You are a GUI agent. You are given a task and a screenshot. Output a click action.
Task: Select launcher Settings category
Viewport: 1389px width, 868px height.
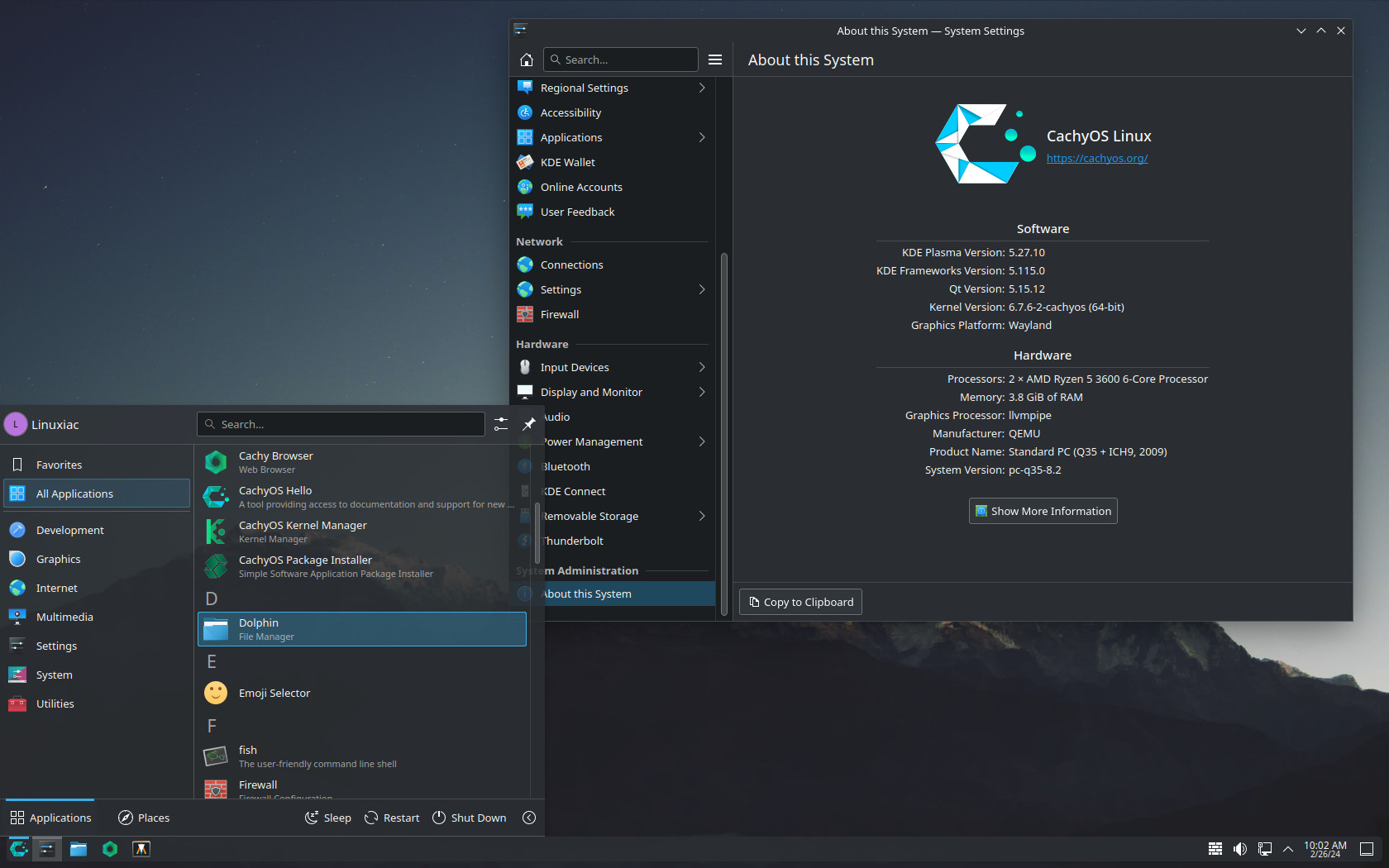[97, 646]
